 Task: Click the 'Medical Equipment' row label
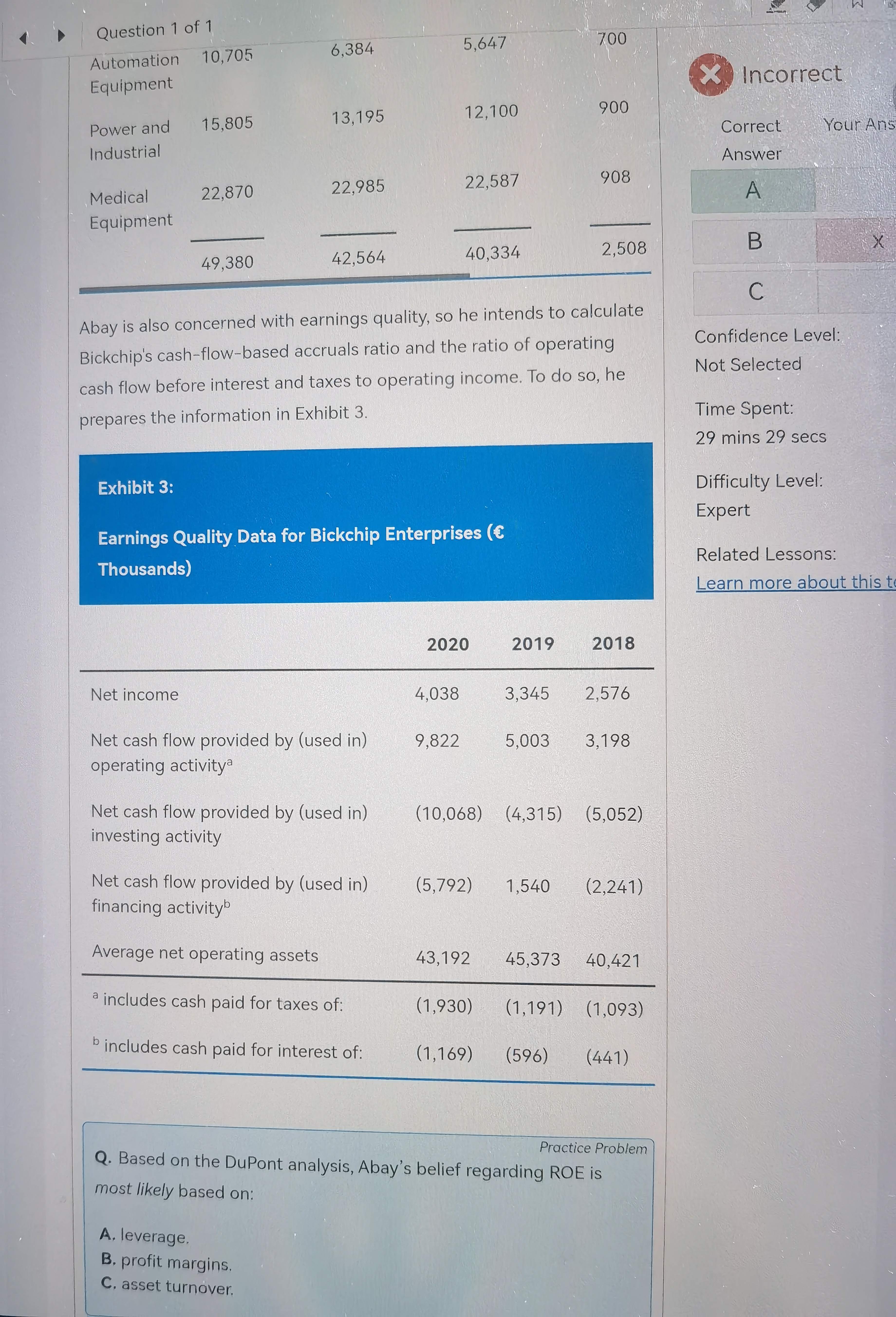click(131, 209)
